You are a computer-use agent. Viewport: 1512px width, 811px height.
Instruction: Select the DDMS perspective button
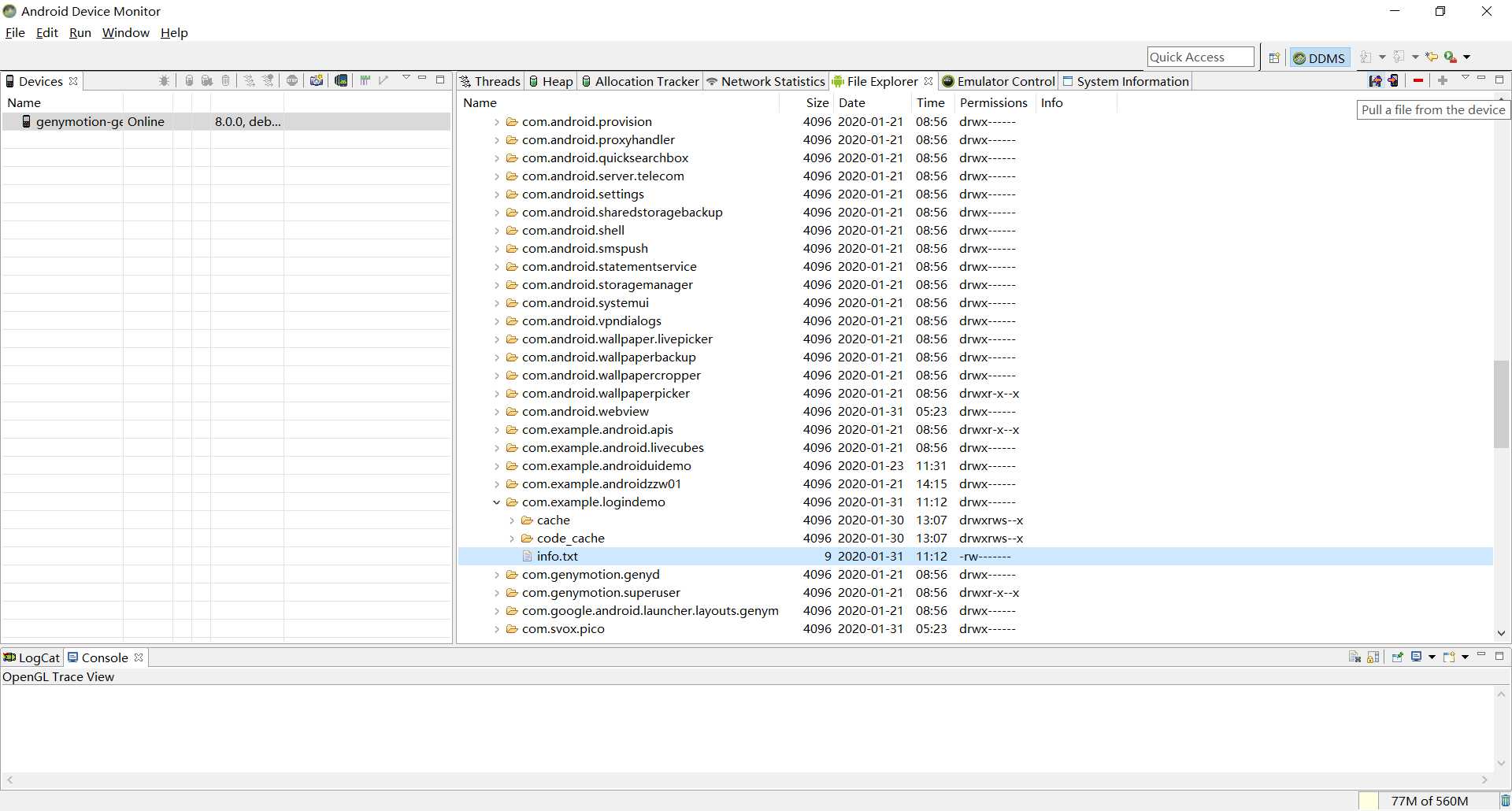point(1319,57)
